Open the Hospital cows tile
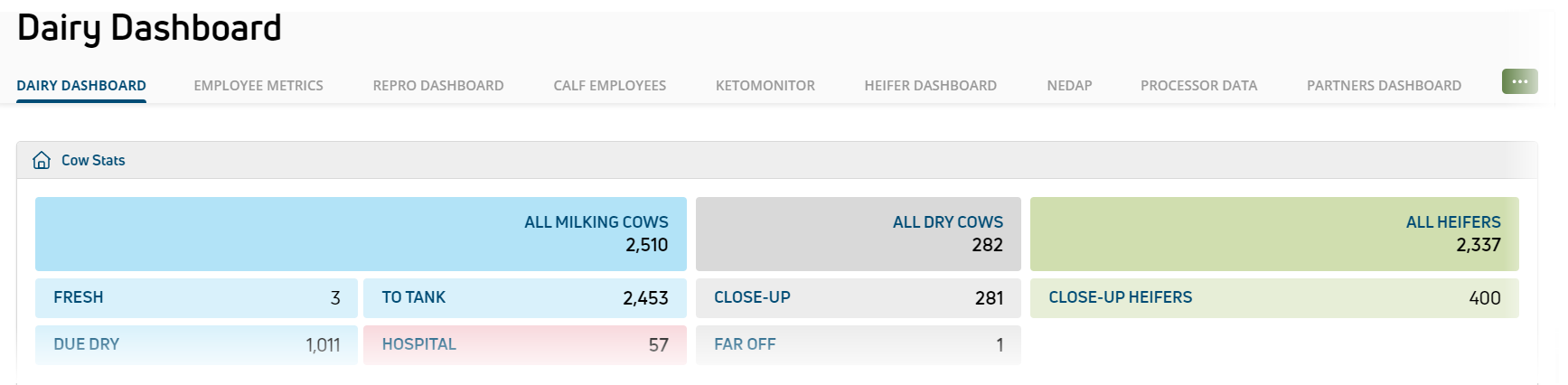This screenshot has height=385, width=1568. [525, 345]
